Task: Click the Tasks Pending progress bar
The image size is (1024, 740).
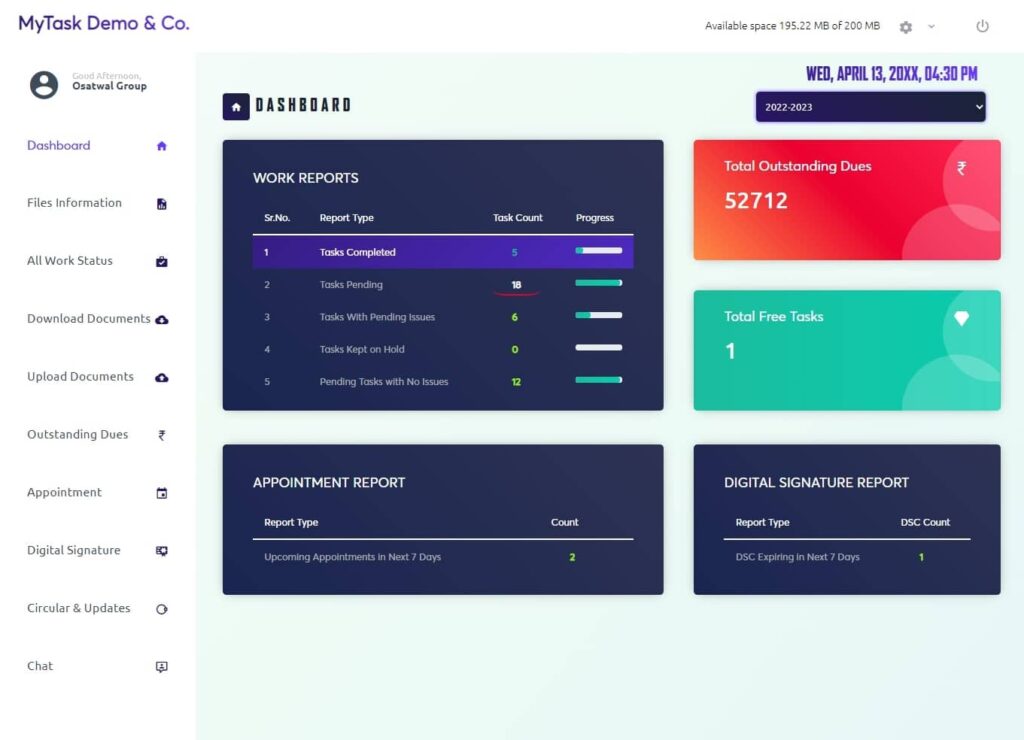Action: click(598, 284)
